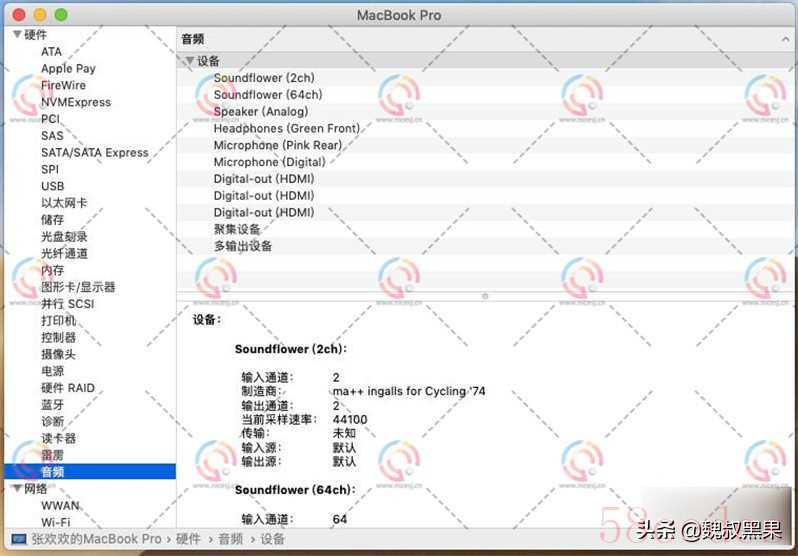Viewport: 798px width, 556px height.
Task: Select Soundflower (2ch) device row
Action: coord(487,78)
